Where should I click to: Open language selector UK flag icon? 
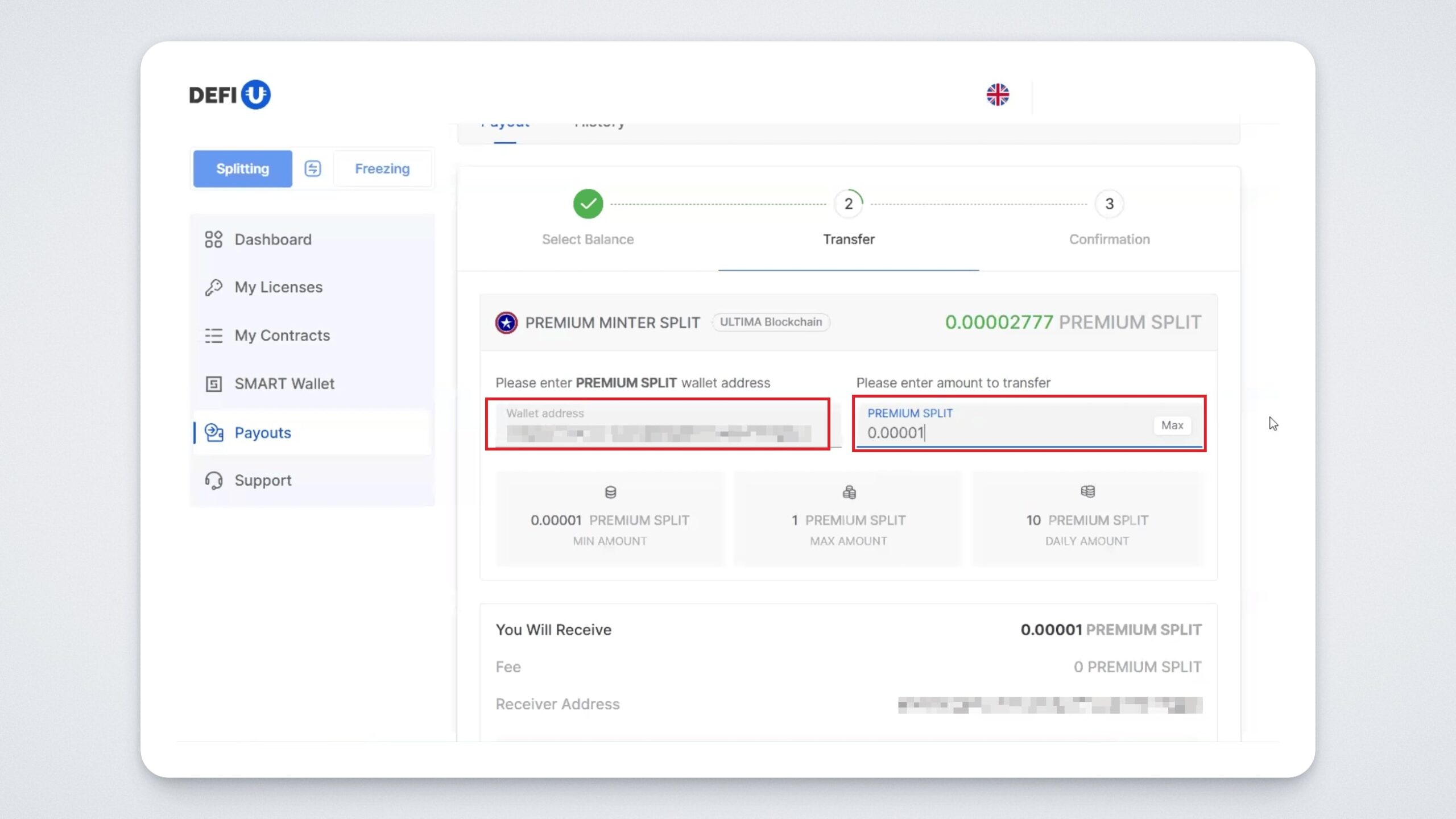tap(998, 94)
